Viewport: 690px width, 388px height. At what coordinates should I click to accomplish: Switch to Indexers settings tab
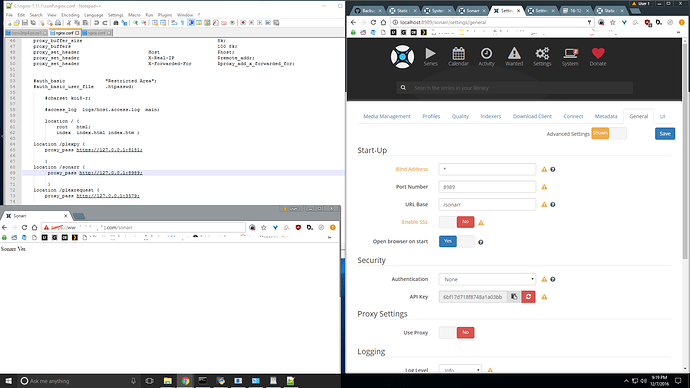point(491,117)
